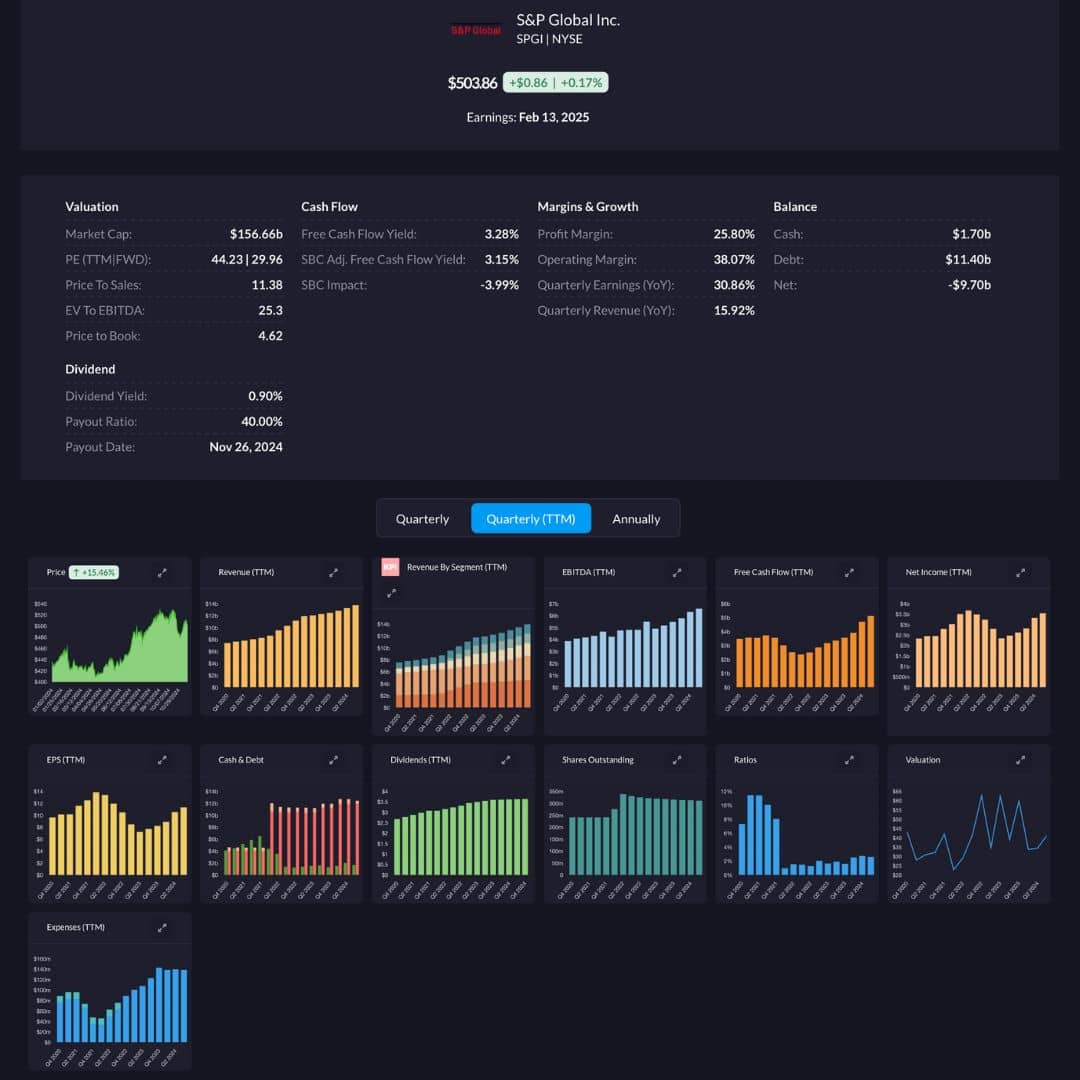
Task: Click Quarterly Revenue (YoY) 15.92%
Action: [734, 311]
